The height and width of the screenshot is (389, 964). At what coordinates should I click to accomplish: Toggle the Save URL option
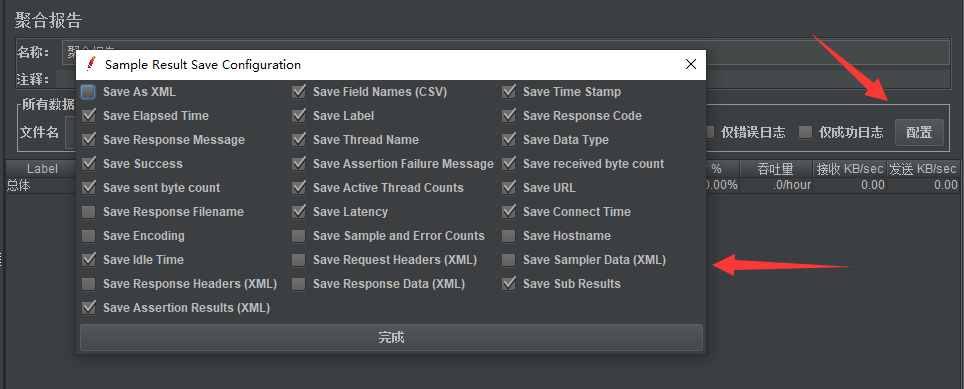pos(508,188)
